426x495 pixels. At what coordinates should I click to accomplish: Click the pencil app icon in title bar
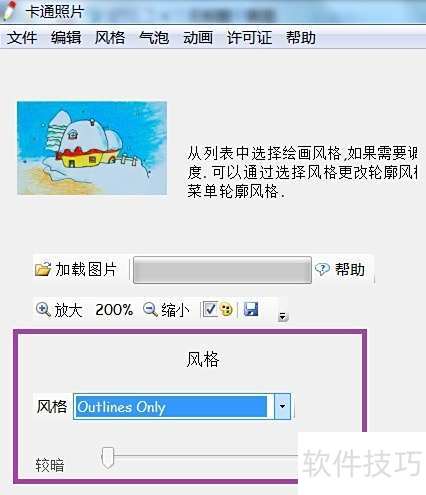pyautogui.click(x=8, y=11)
